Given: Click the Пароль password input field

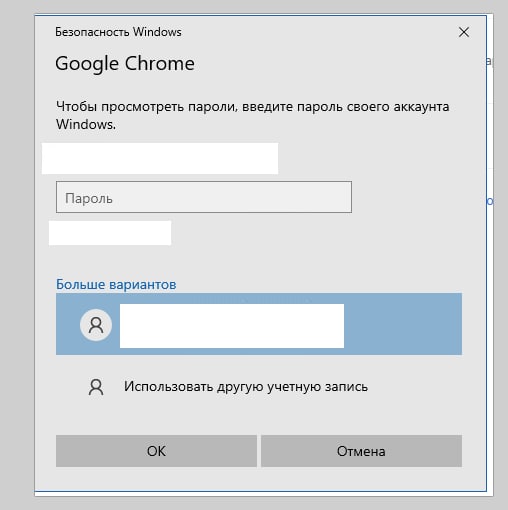Looking at the screenshot, I should coord(204,197).
